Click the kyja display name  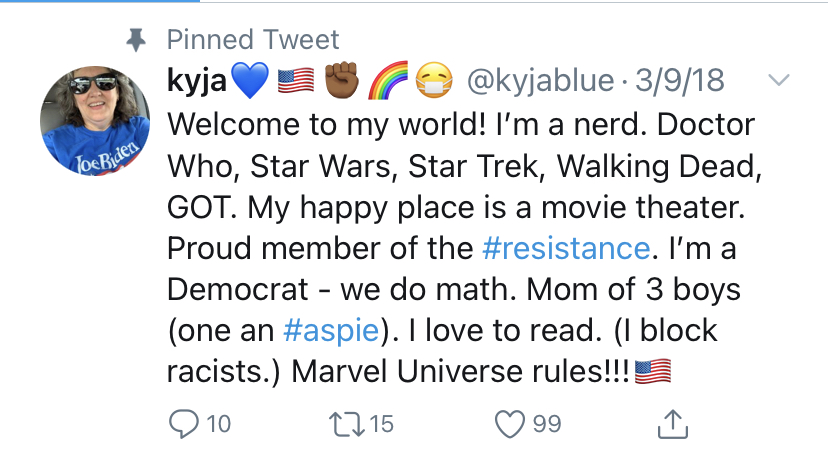pyautogui.click(x=197, y=81)
